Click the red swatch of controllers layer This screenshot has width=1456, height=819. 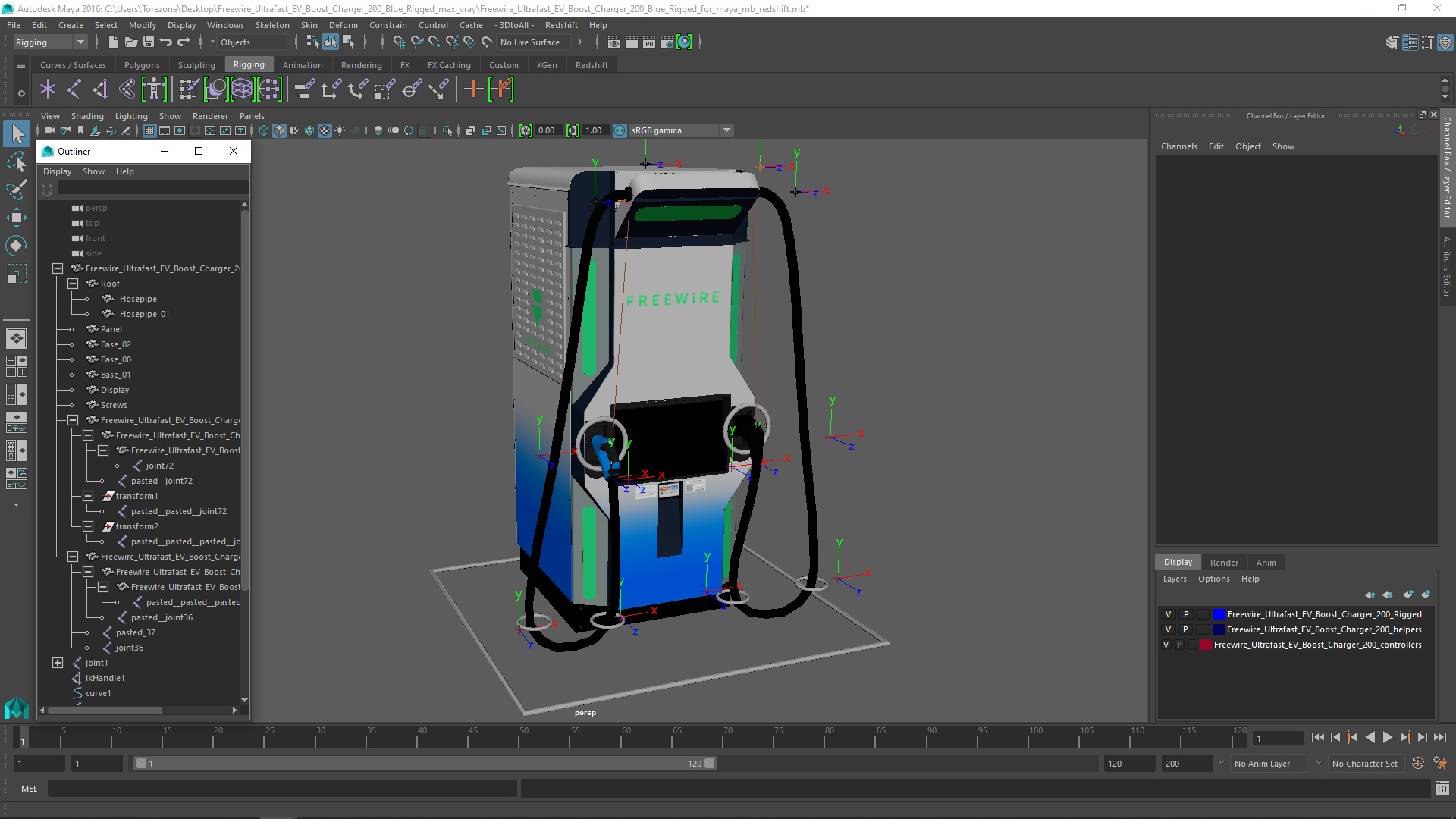point(1205,645)
